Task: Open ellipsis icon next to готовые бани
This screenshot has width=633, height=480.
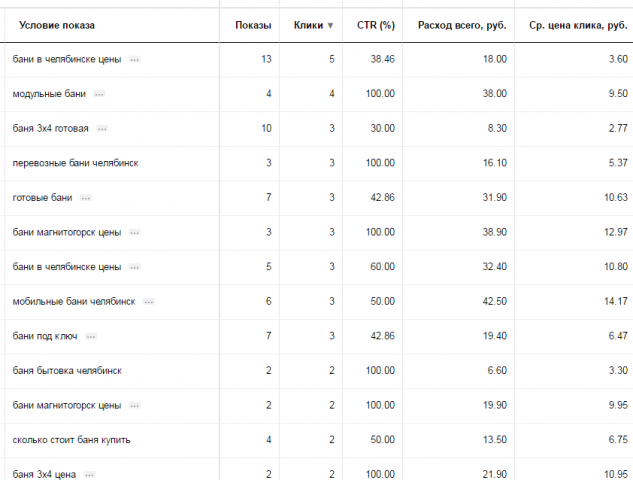Action: pos(86,198)
